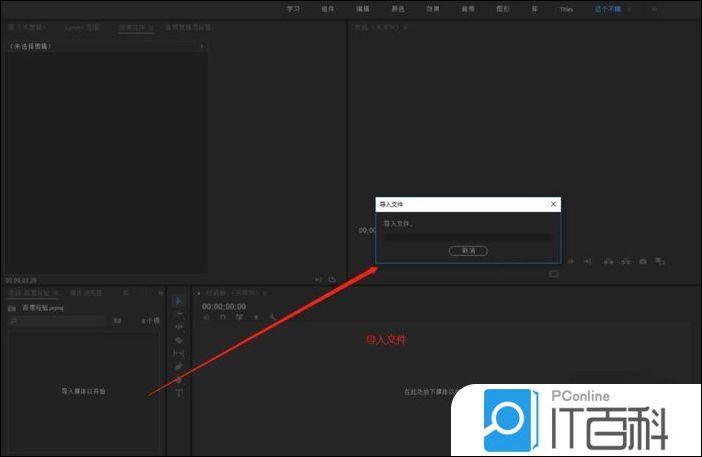The width and height of the screenshot is (702, 457).
Task: Select the Ripple Edit tool
Action: [179, 327]
